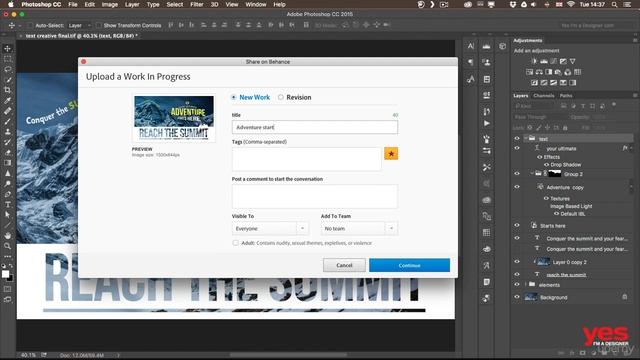Add an Exposure adjustment
This screenshot has width=640, height=360.
pyautogui.click(x=563, y=61)
